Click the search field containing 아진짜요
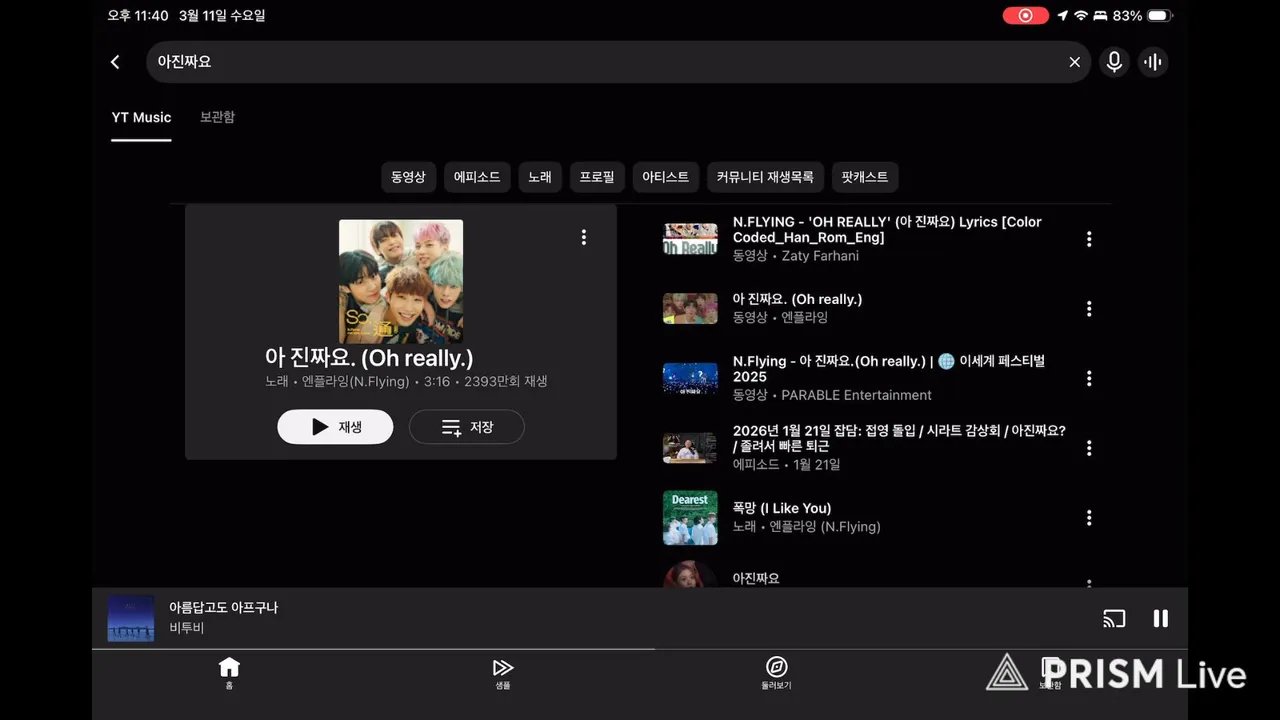The height and width of the screenshot is (720, 1280). point(618,62)
